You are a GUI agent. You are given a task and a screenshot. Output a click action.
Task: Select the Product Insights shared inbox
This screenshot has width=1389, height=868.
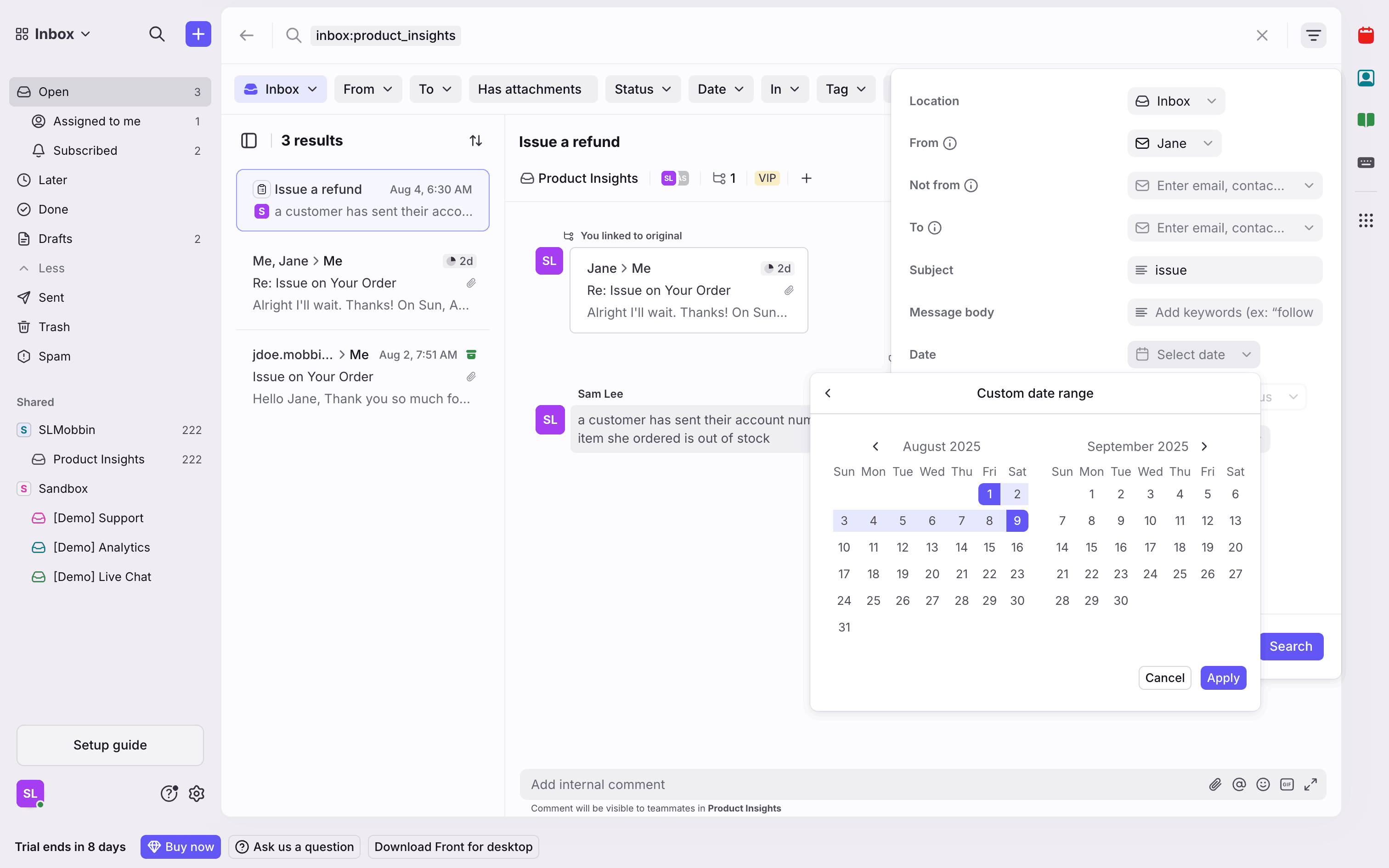[98, 459]
